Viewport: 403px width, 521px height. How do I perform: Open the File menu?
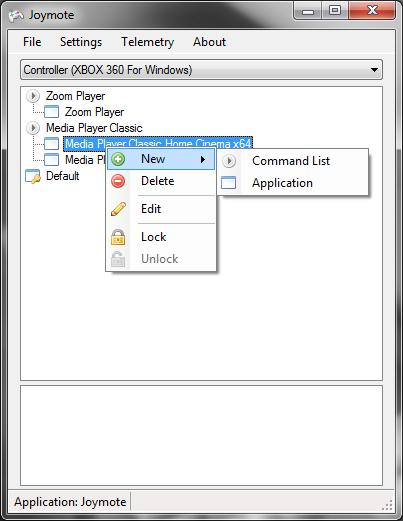click(32, 42)
